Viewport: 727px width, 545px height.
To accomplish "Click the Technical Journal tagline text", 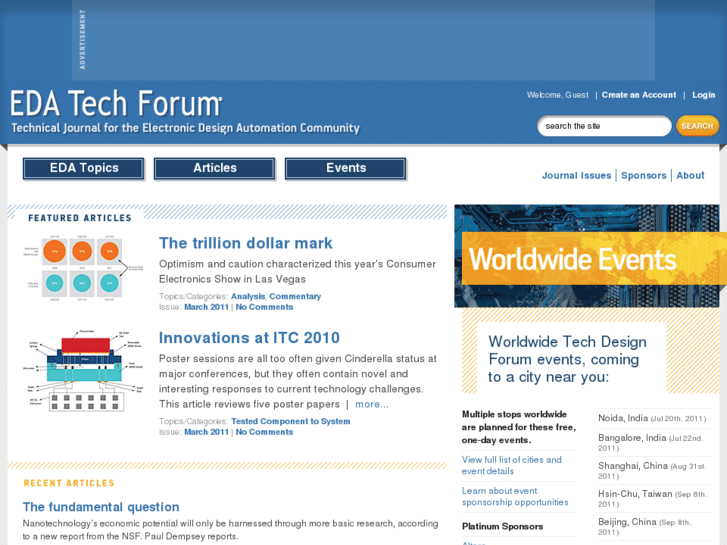I will (x=185, y=128).
